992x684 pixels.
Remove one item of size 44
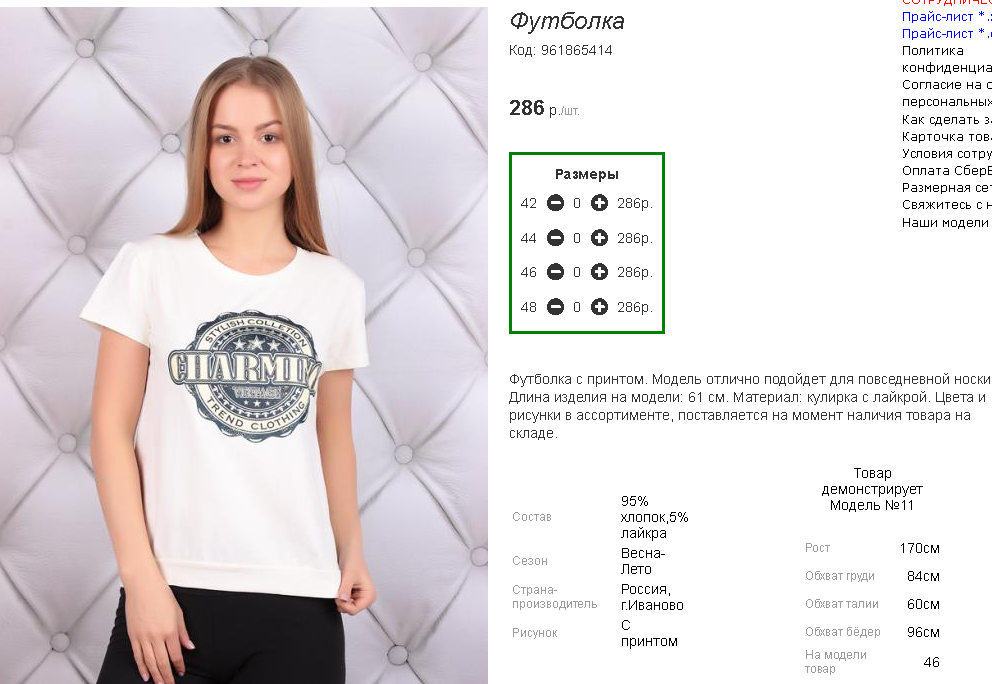click(x=555, y=238)
